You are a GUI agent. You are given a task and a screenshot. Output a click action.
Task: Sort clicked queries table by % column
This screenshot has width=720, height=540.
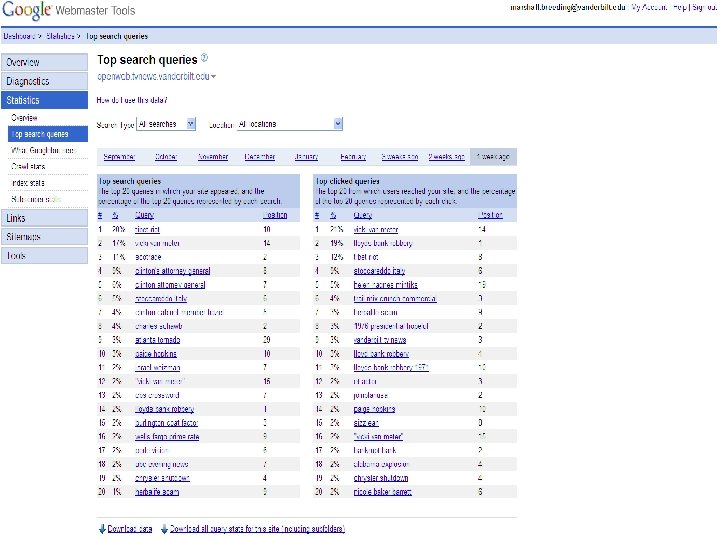click(333, 215)
